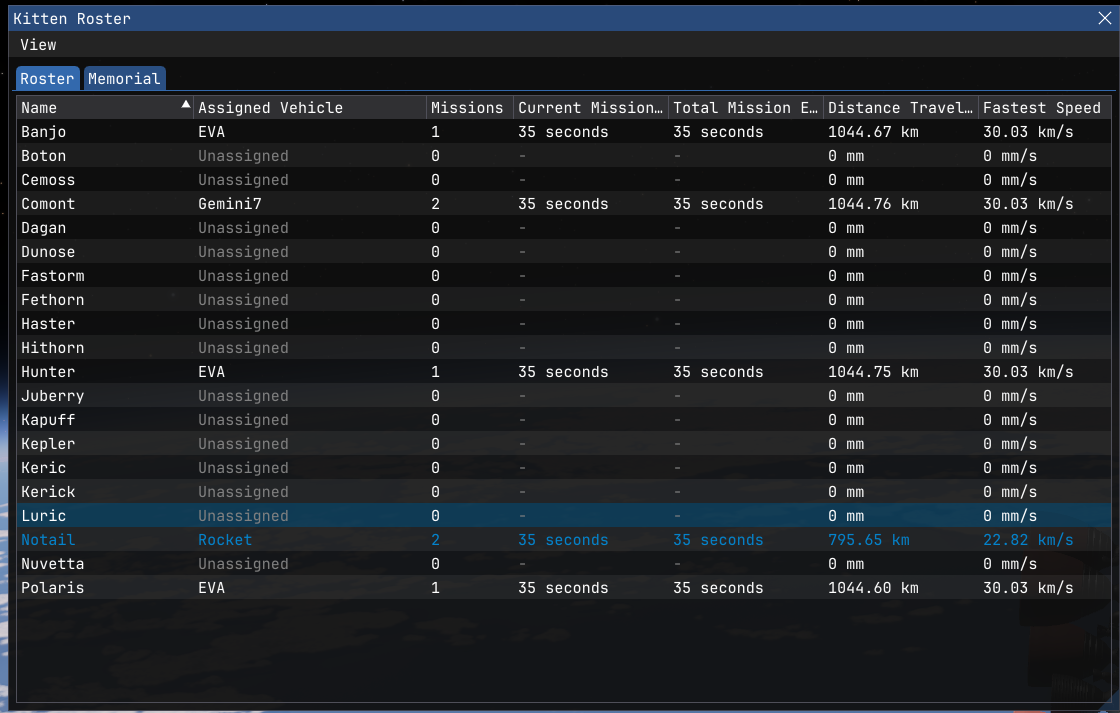1120x713 pixels.
Task: Select kitten name Dunose
Action: point(48,252)
